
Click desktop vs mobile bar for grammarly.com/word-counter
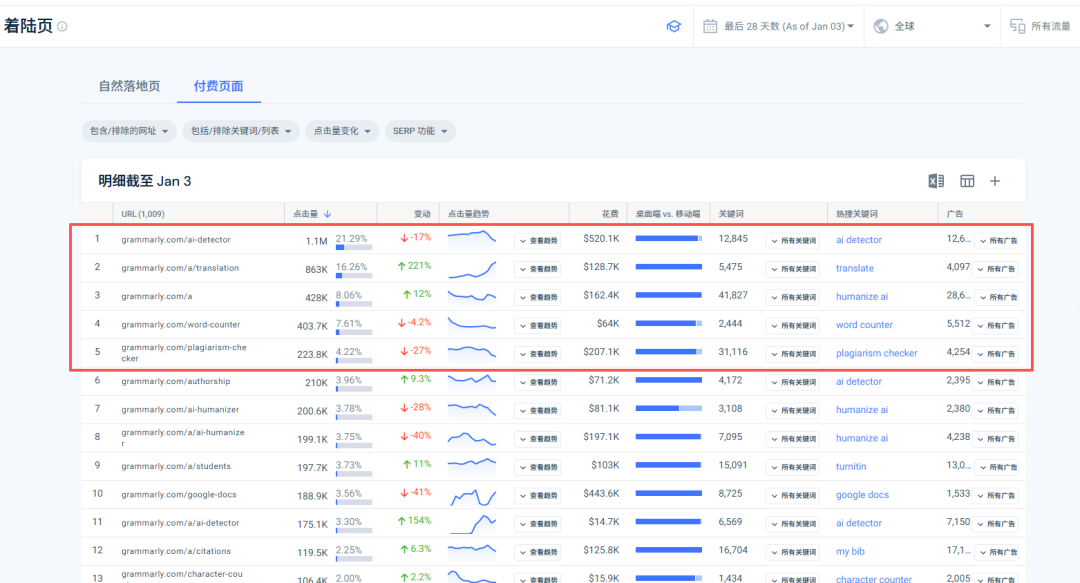tap(668, 323)
